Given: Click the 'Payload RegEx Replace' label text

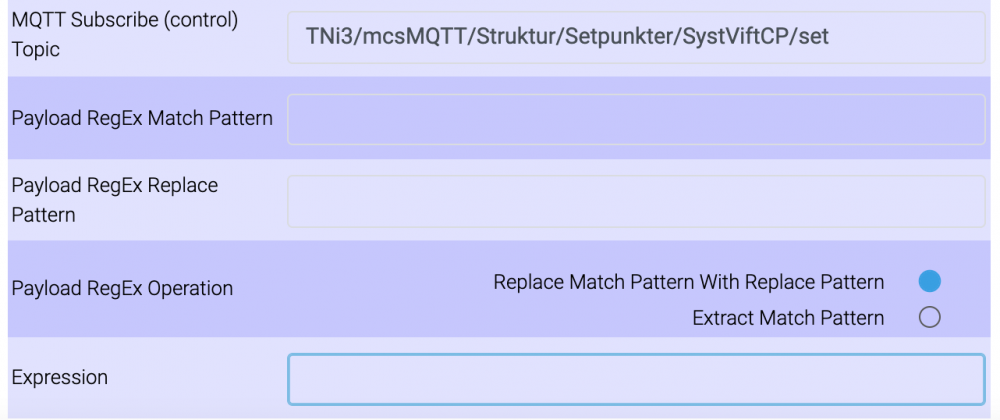Looking at the screenshot, I should [115, 186].
